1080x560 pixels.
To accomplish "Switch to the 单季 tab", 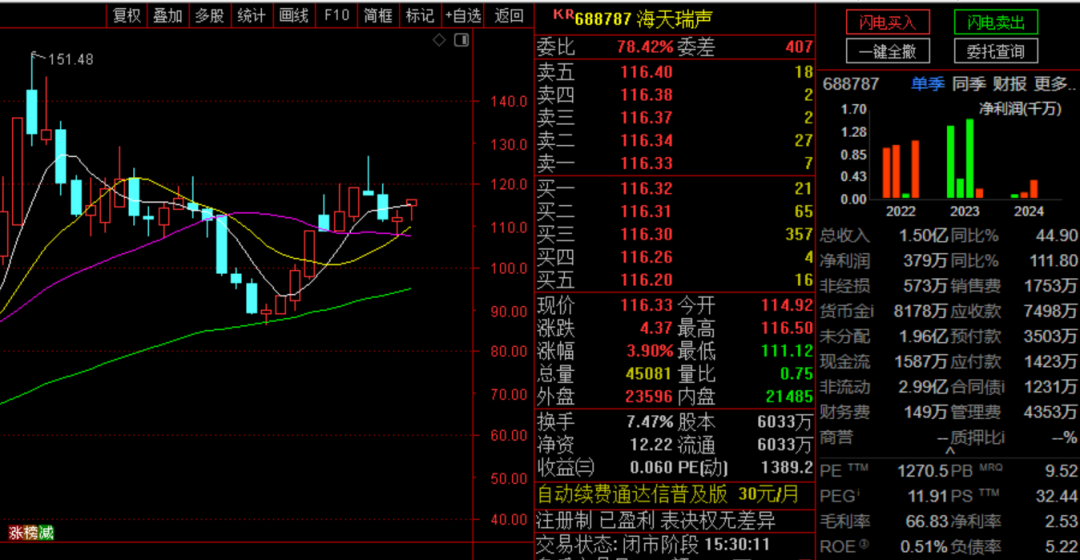I will [927, 84].
